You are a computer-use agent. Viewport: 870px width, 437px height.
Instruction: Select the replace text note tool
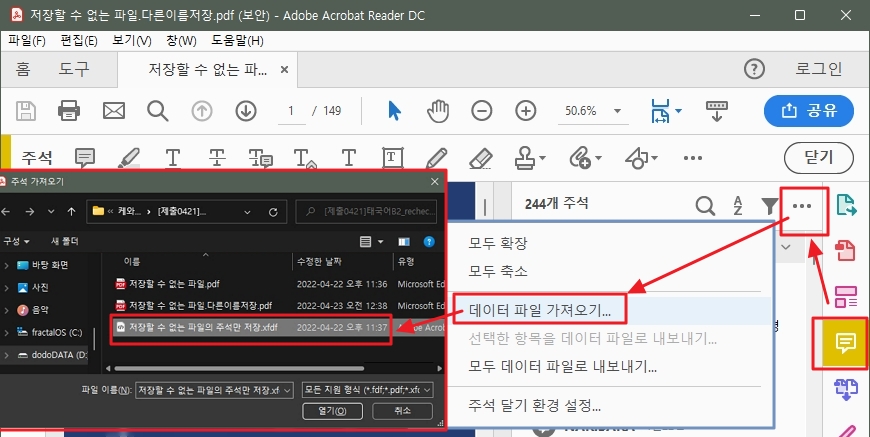(x=260, y=158)
